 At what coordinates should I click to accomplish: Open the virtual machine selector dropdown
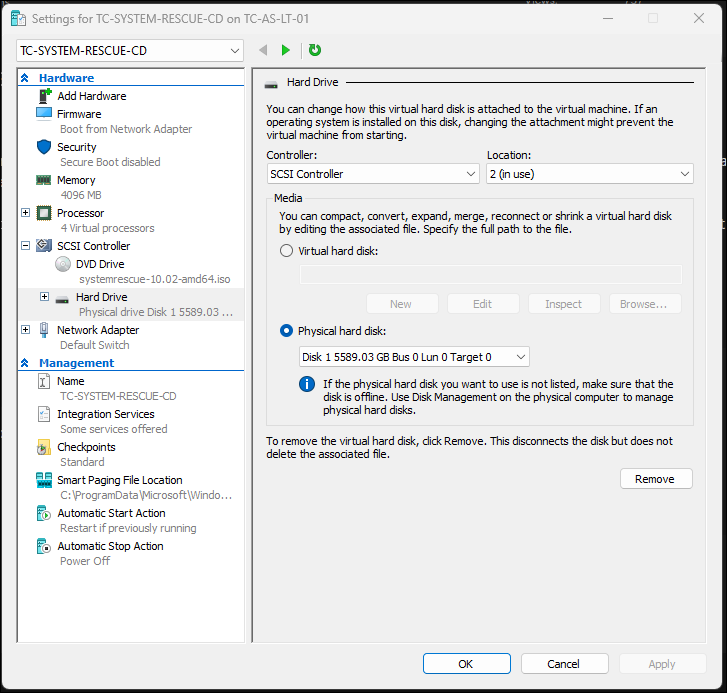pyautogui.click(x=130, y=51)
